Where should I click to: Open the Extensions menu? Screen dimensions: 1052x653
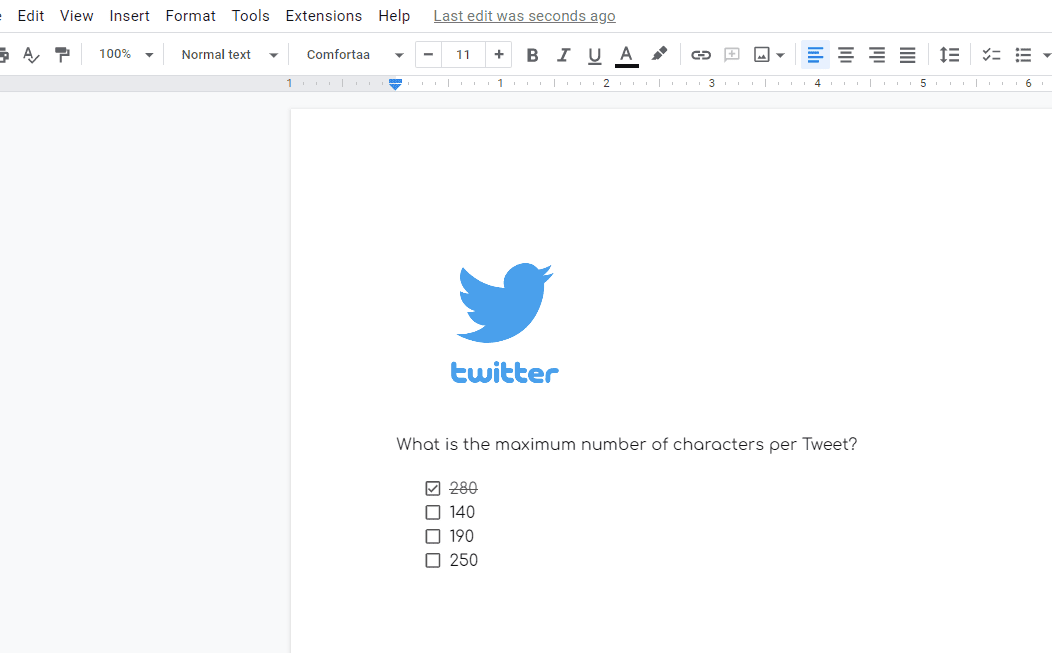[323, 16]
